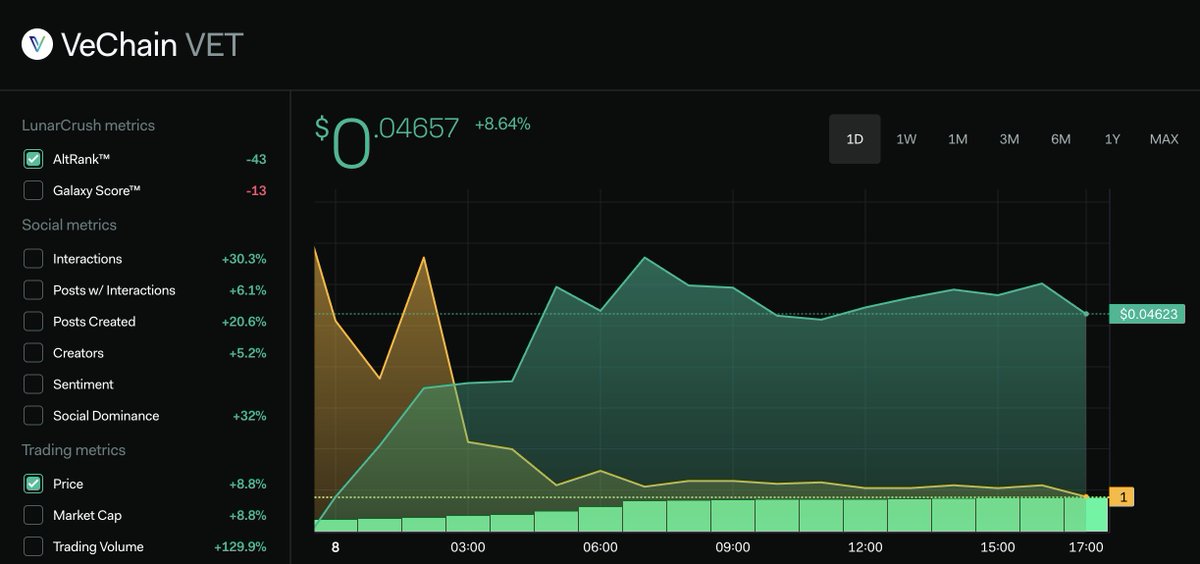
Task: Click the +8.64% price change value
Action: pos(502,124)
